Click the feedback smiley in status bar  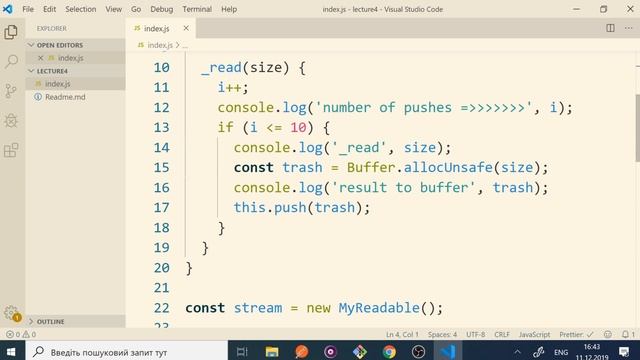tap(608, 334)
